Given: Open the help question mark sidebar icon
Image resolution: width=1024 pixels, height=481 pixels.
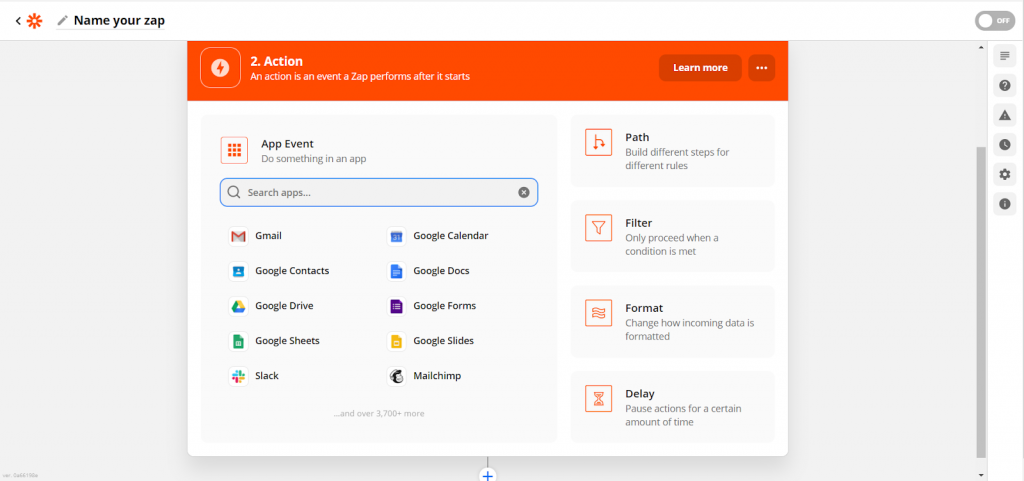Looking at the screenshot, I should point(1004,85).
